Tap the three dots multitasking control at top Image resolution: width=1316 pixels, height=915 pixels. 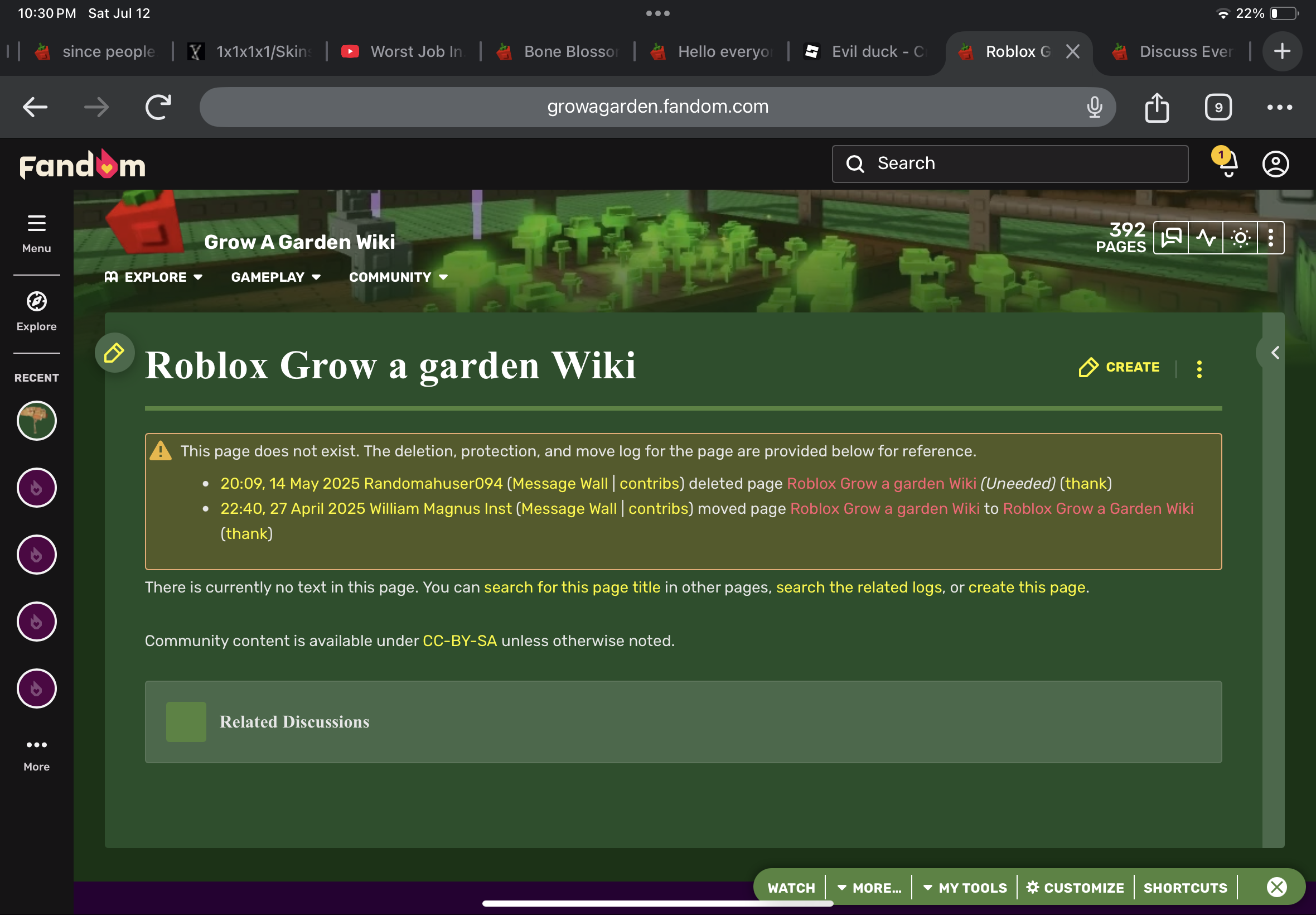(657, 13)
